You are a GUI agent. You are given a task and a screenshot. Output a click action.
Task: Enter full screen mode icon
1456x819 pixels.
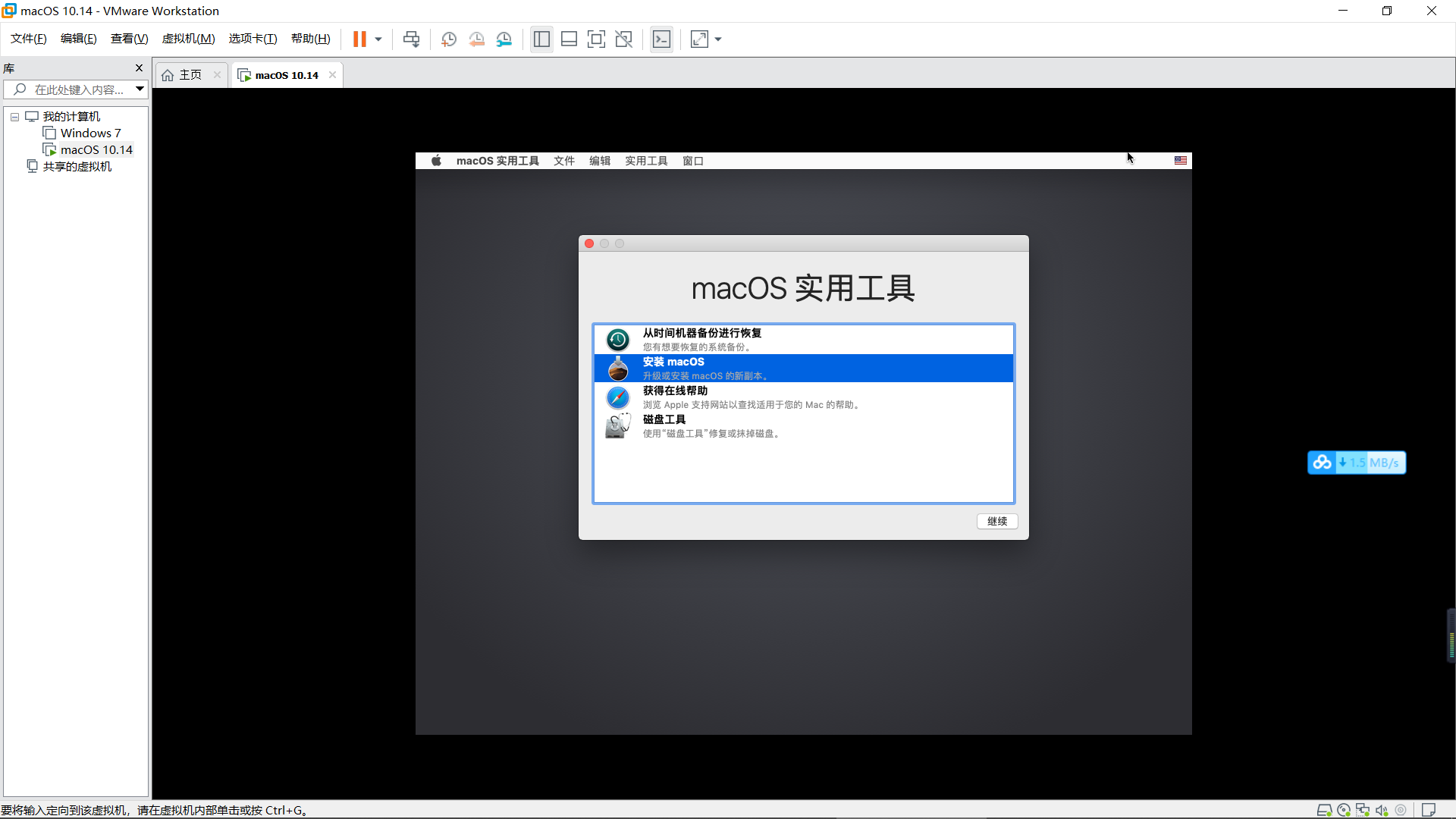click(596, 39)
